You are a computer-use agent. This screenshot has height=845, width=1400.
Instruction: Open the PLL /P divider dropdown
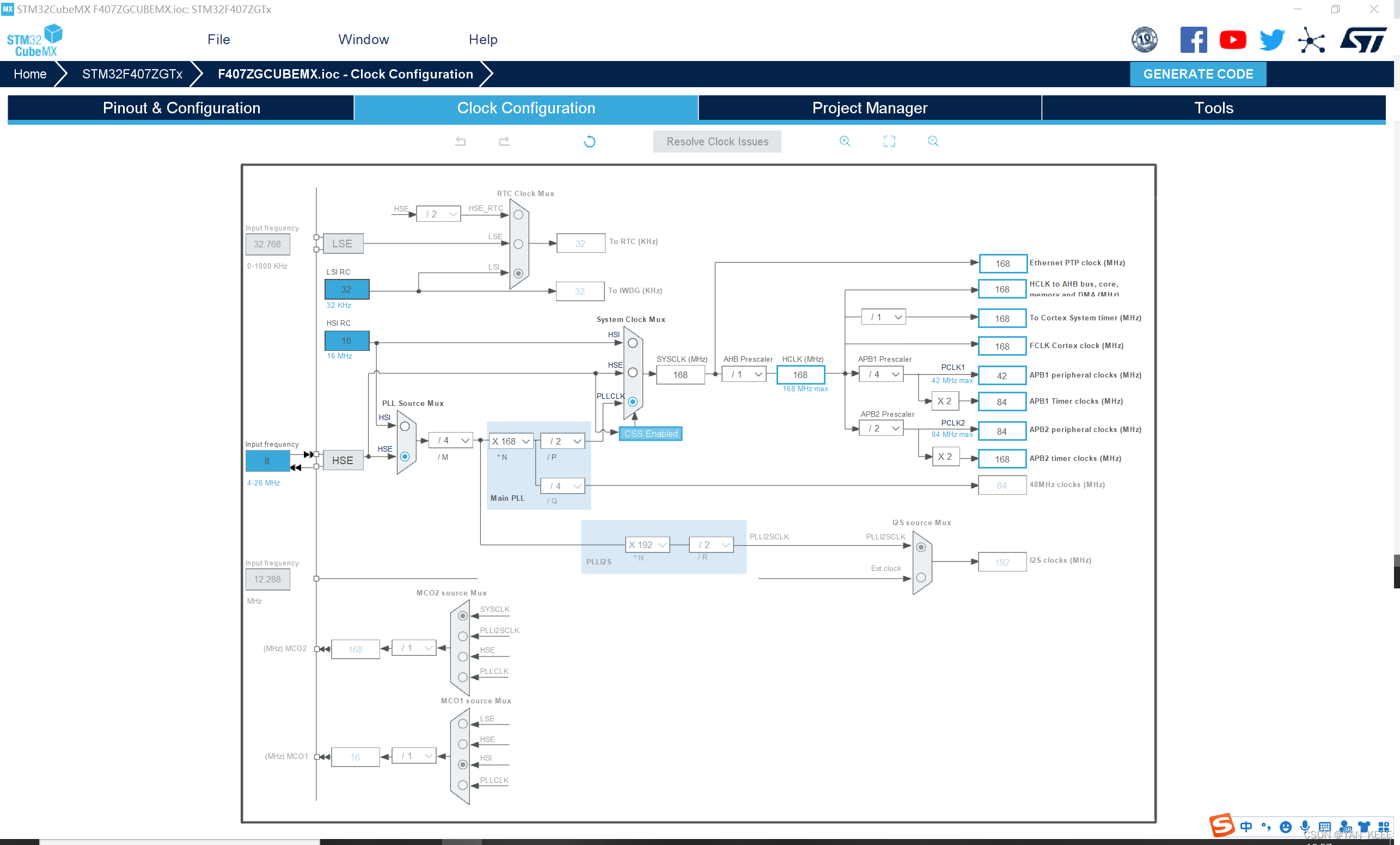563,441
